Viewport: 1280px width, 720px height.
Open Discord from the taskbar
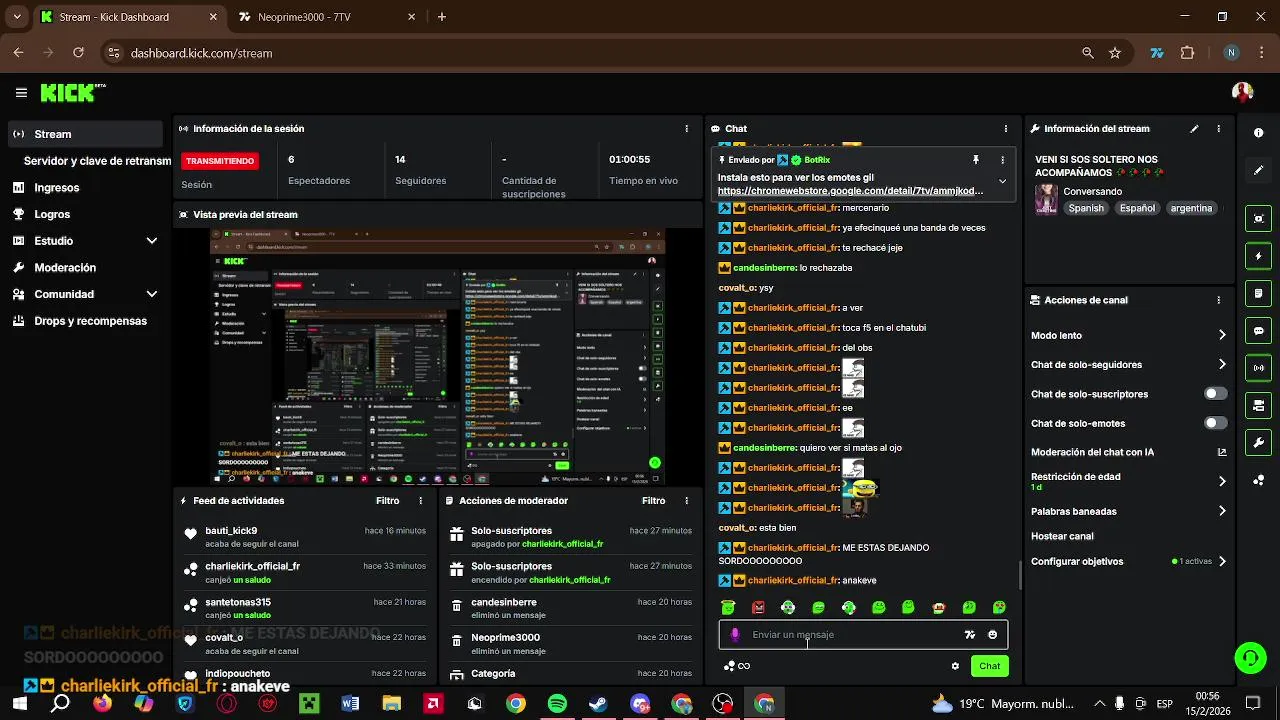coord(640,704)
